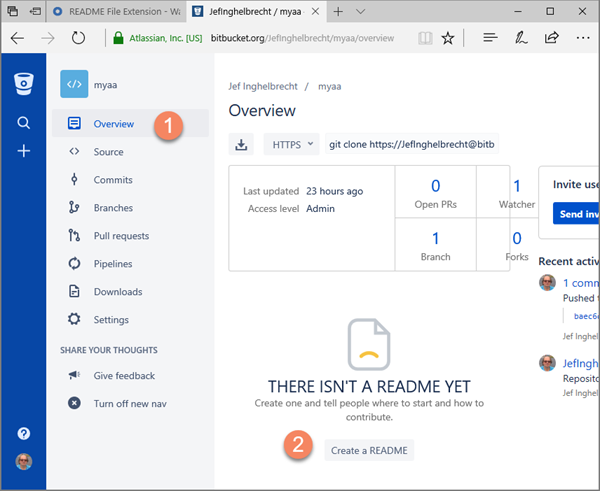Open the help question mark icon
The height and width of the screenshot is (492, 600).
24,433
